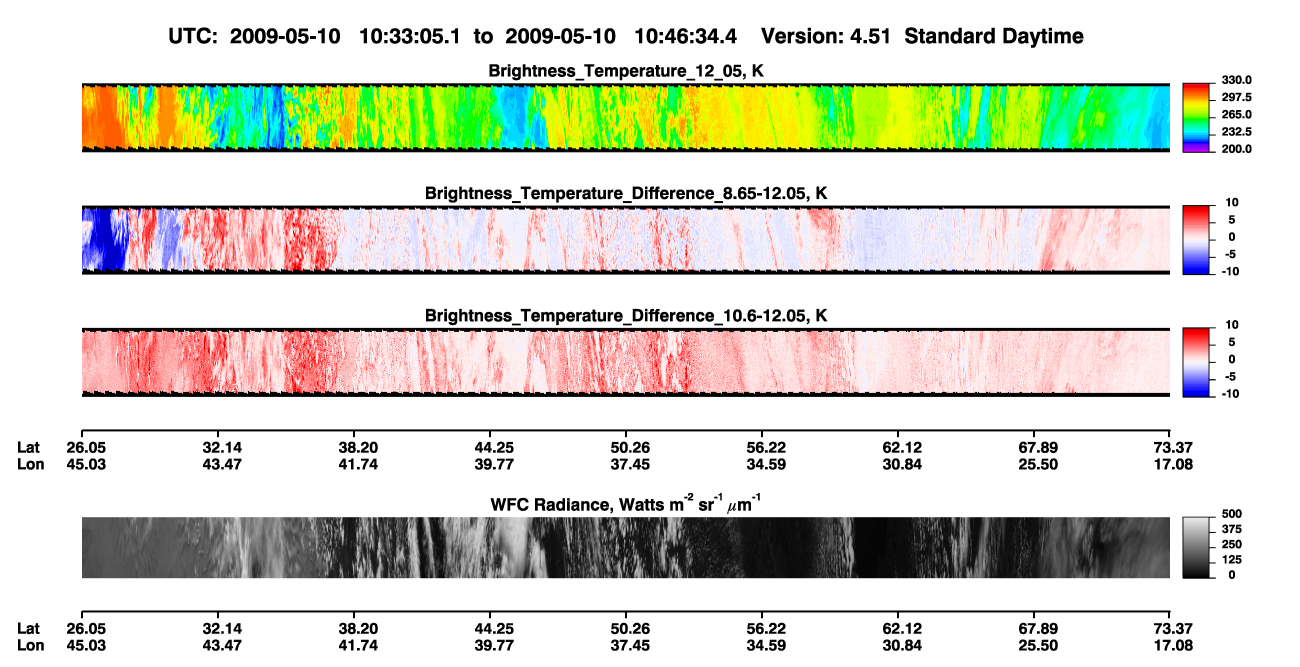The image size is (1300, 667).
Task: Click the 'Lat' label of the axis below WFC Radiance
Action: [28, 628]
